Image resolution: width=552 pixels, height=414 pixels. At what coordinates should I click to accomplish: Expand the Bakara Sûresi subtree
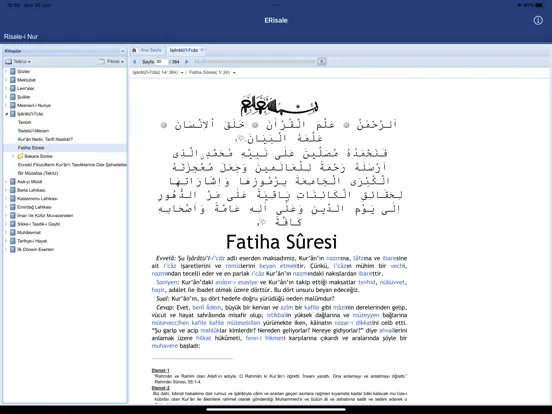[13, 156]
